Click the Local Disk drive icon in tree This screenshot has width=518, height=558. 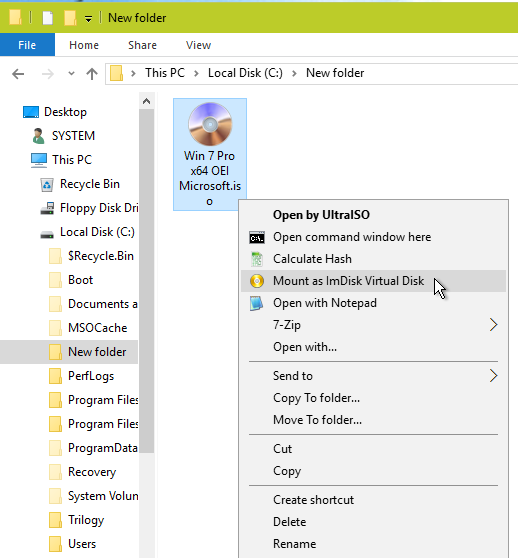(47, 234)
